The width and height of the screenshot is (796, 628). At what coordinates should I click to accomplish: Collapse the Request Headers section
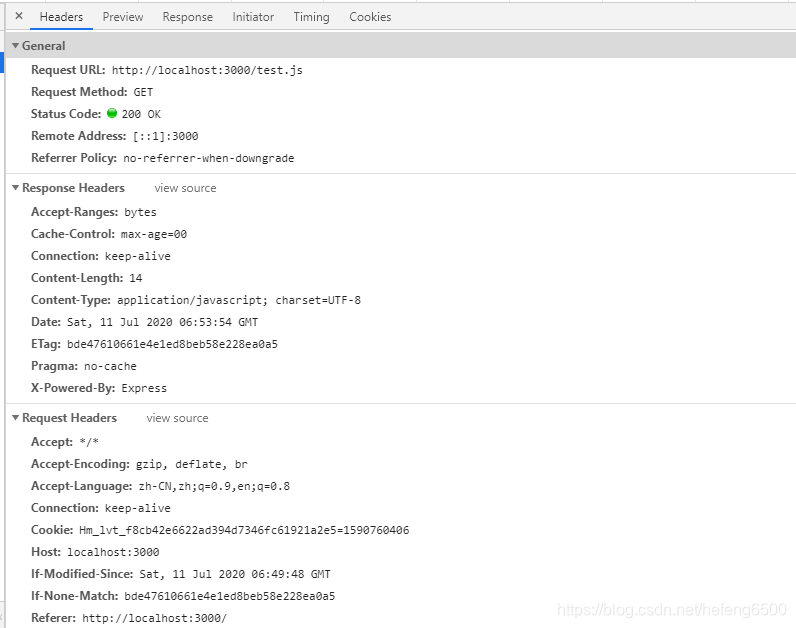pyautogui.click(x=16, y=418)
